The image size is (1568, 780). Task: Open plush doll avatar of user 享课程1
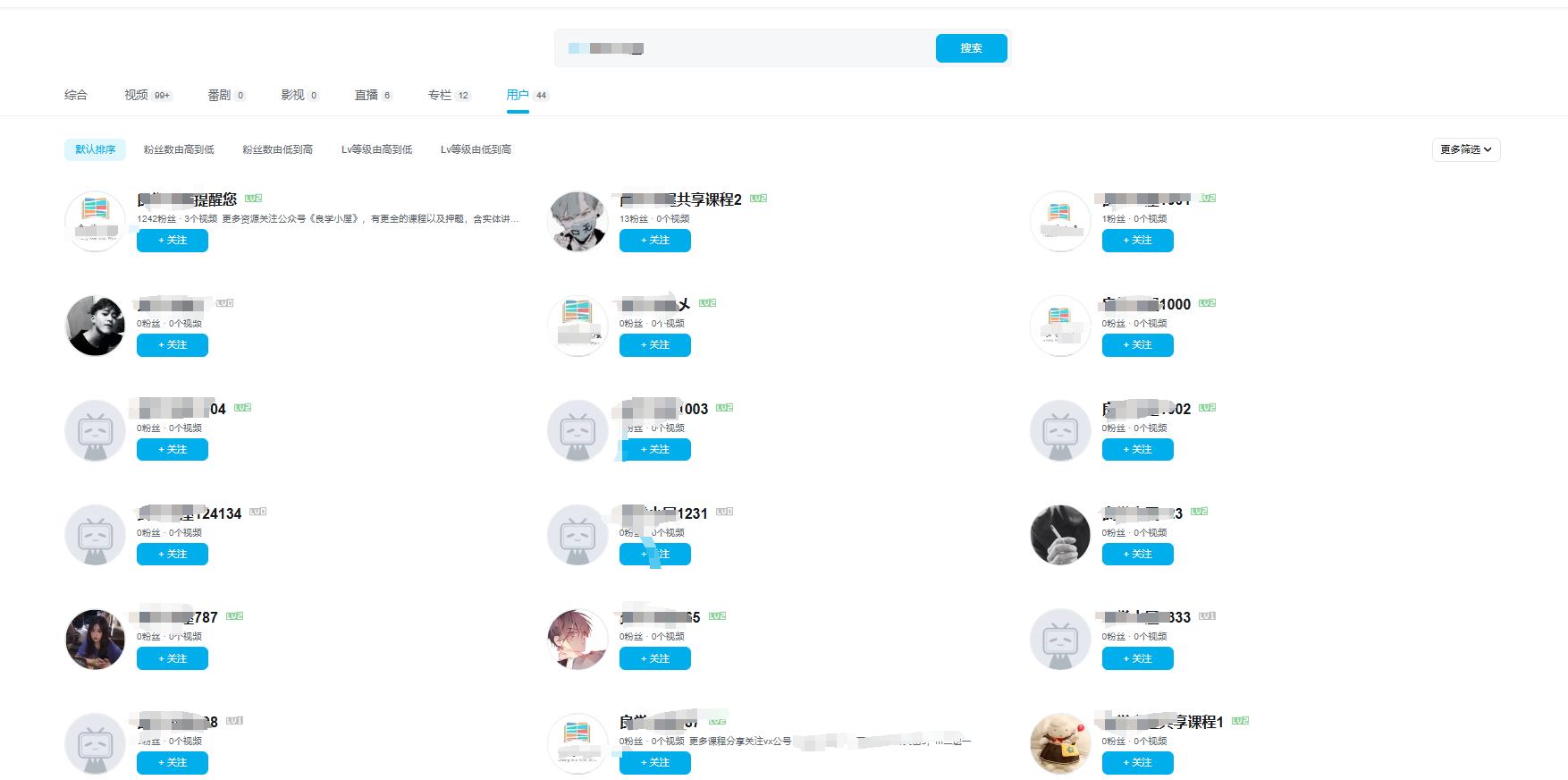(x=1060, y=743)
